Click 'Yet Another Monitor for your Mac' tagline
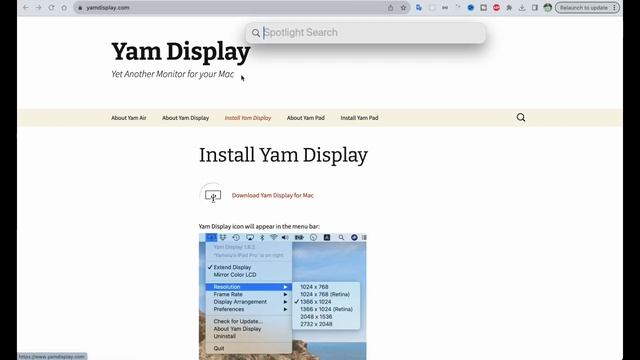640x360 pixels. tap(173, 74)
